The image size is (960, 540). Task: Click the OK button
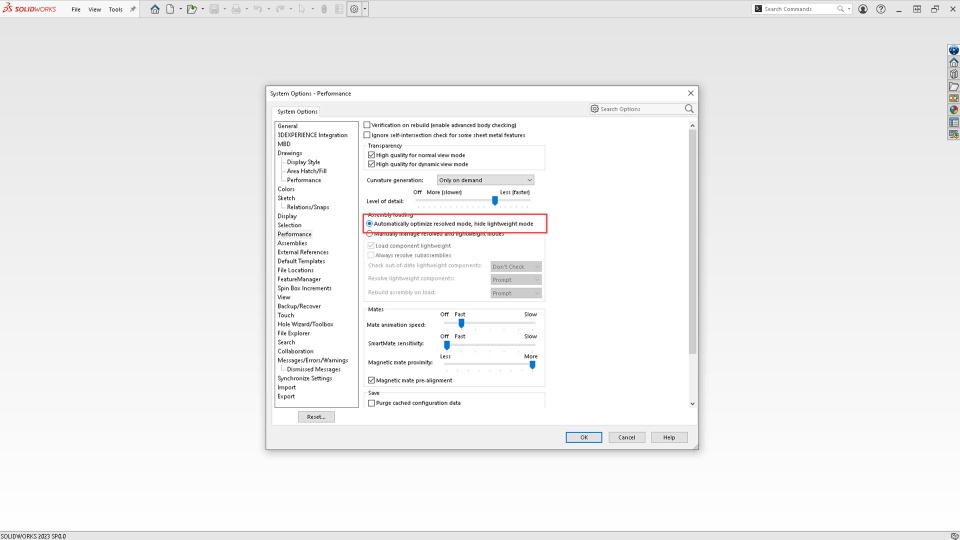pos(583,437)
